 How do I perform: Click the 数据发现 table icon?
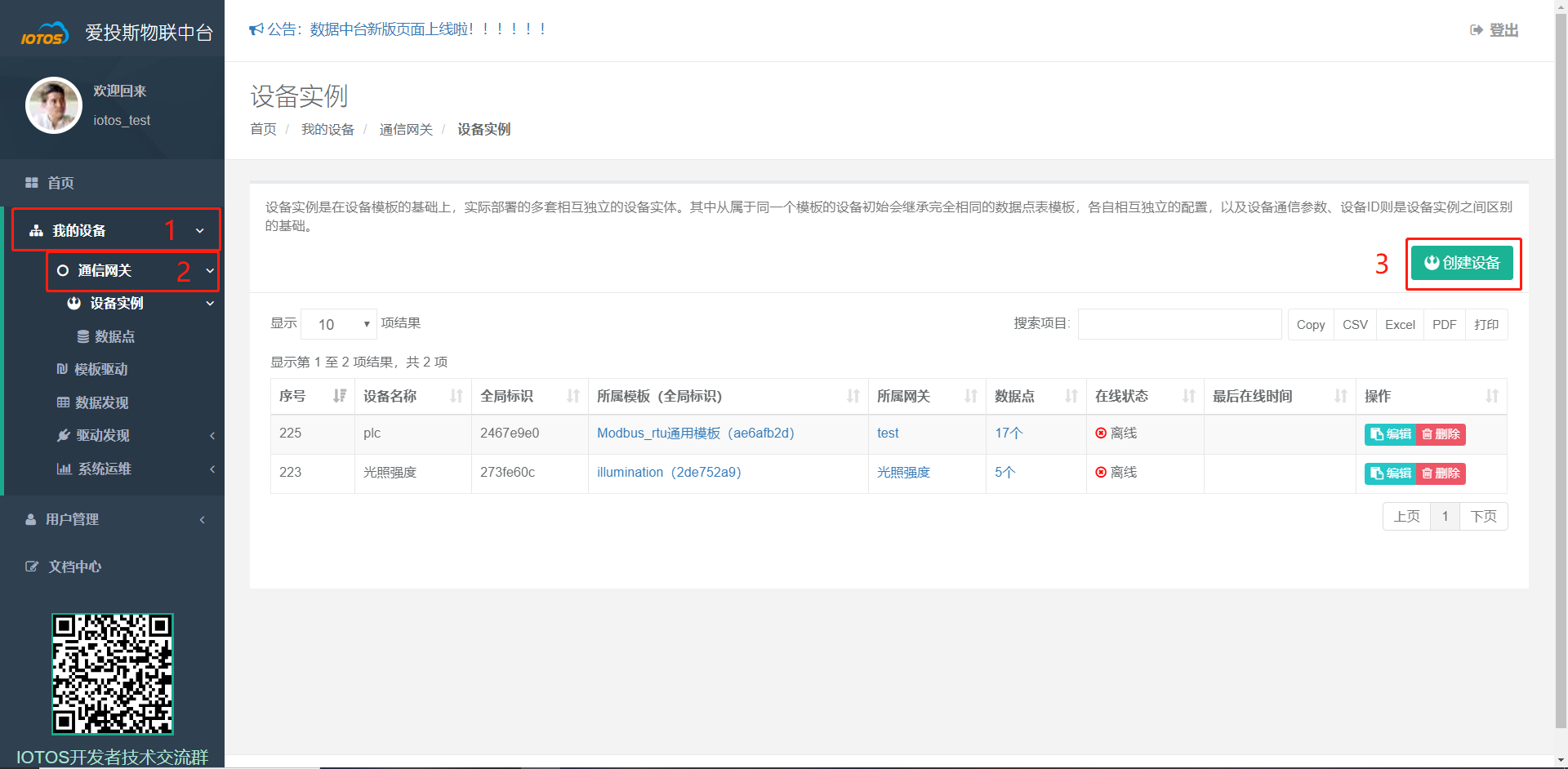pos(63,402)
